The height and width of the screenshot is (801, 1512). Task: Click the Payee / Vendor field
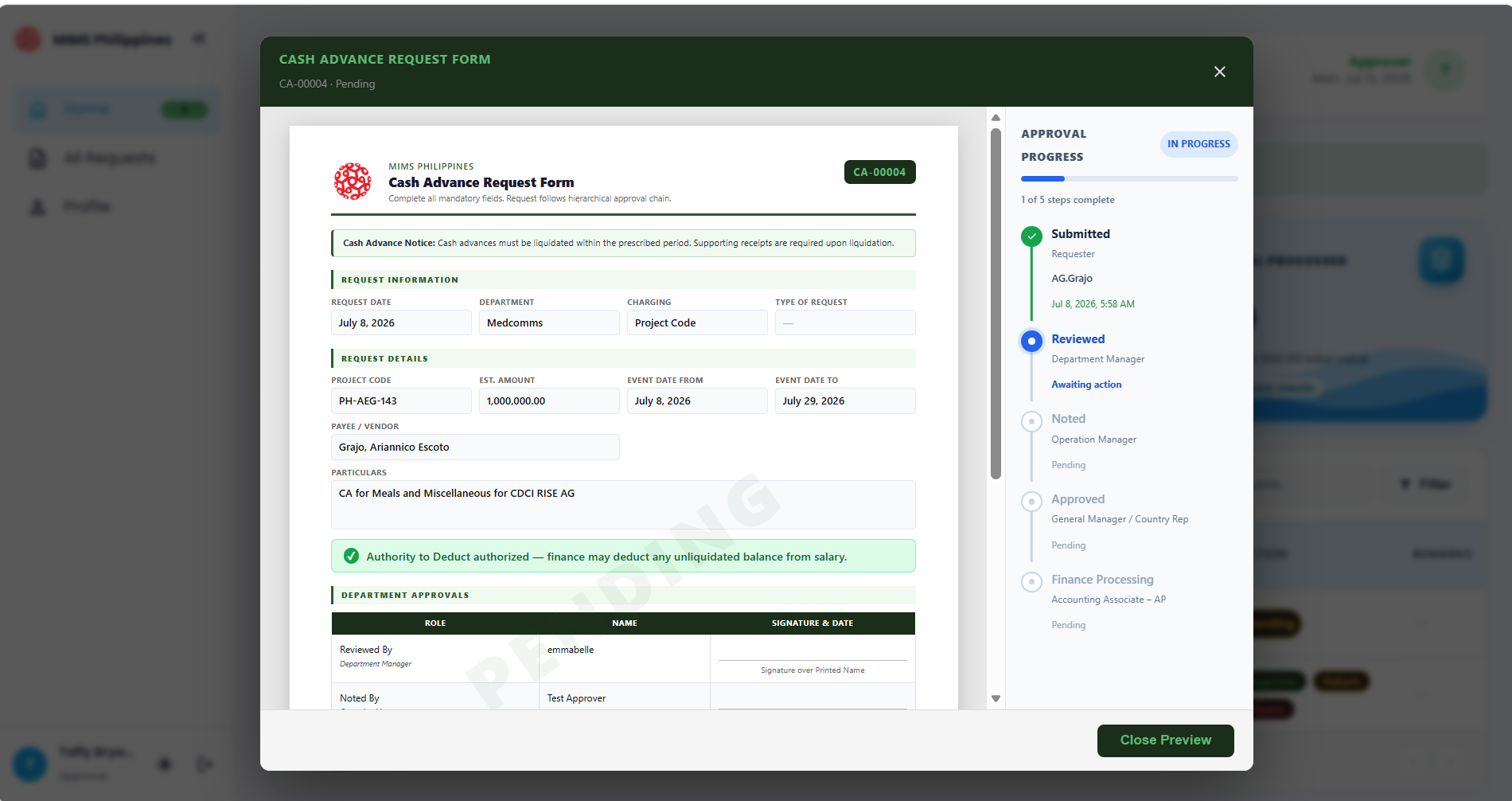(x=475, y=447)
